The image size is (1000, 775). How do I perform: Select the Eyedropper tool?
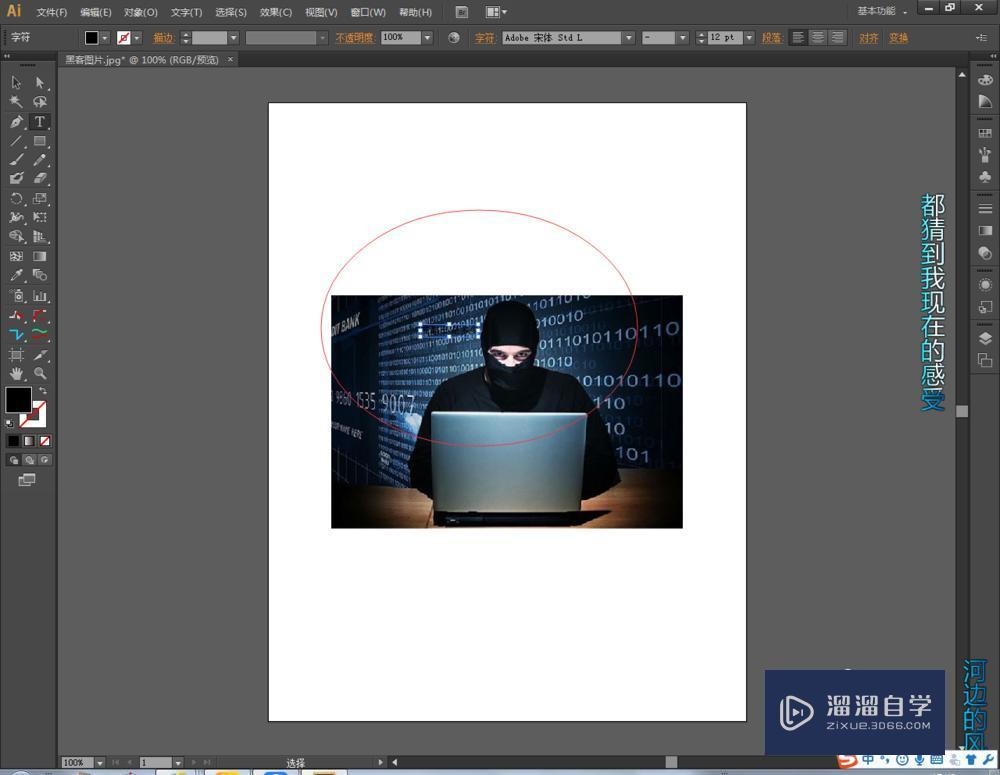[17, 276]
